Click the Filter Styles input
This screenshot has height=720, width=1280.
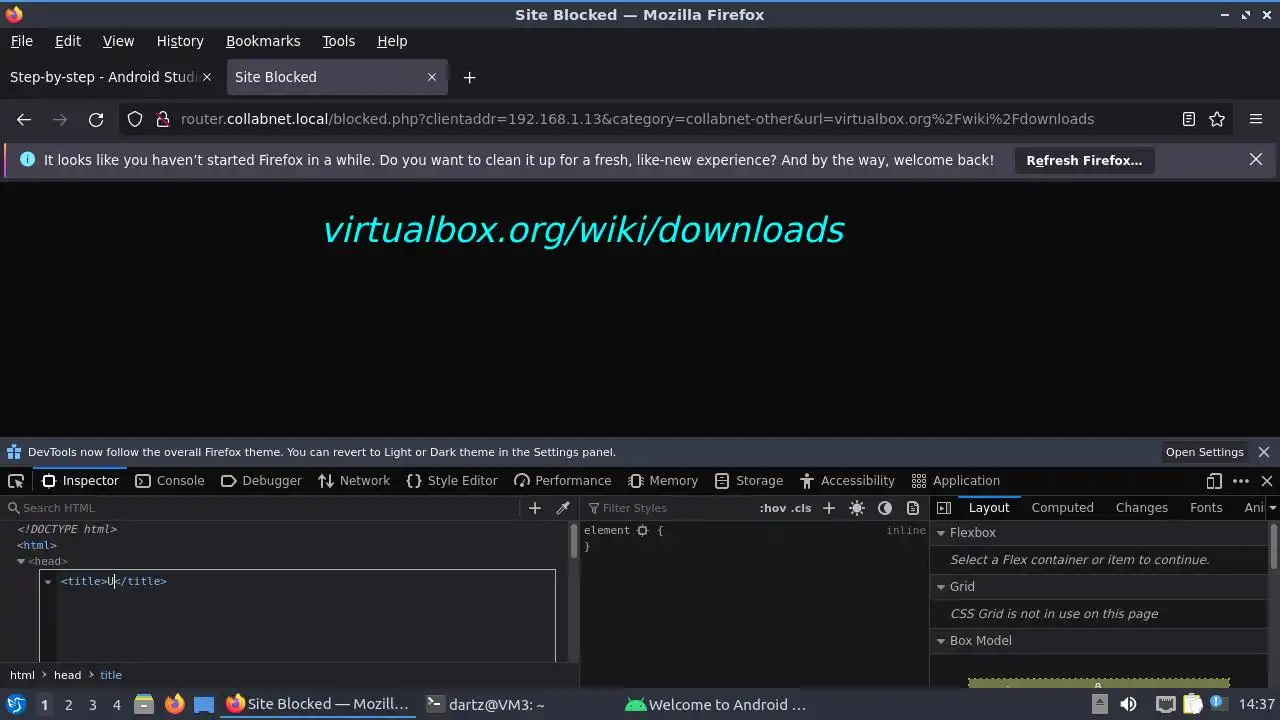(x=670, y=508)
